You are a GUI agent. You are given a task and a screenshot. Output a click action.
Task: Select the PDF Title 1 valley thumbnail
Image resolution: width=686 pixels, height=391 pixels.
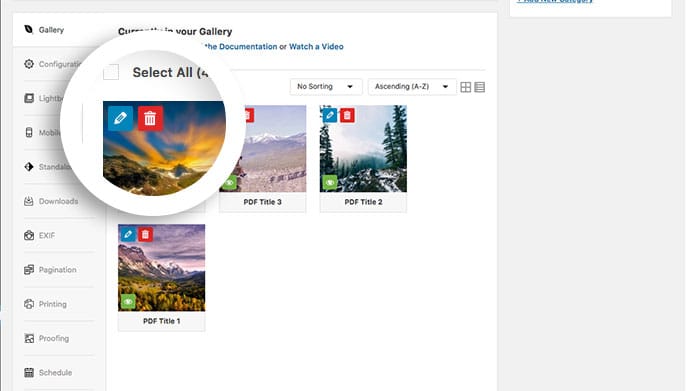pos(161,268)
